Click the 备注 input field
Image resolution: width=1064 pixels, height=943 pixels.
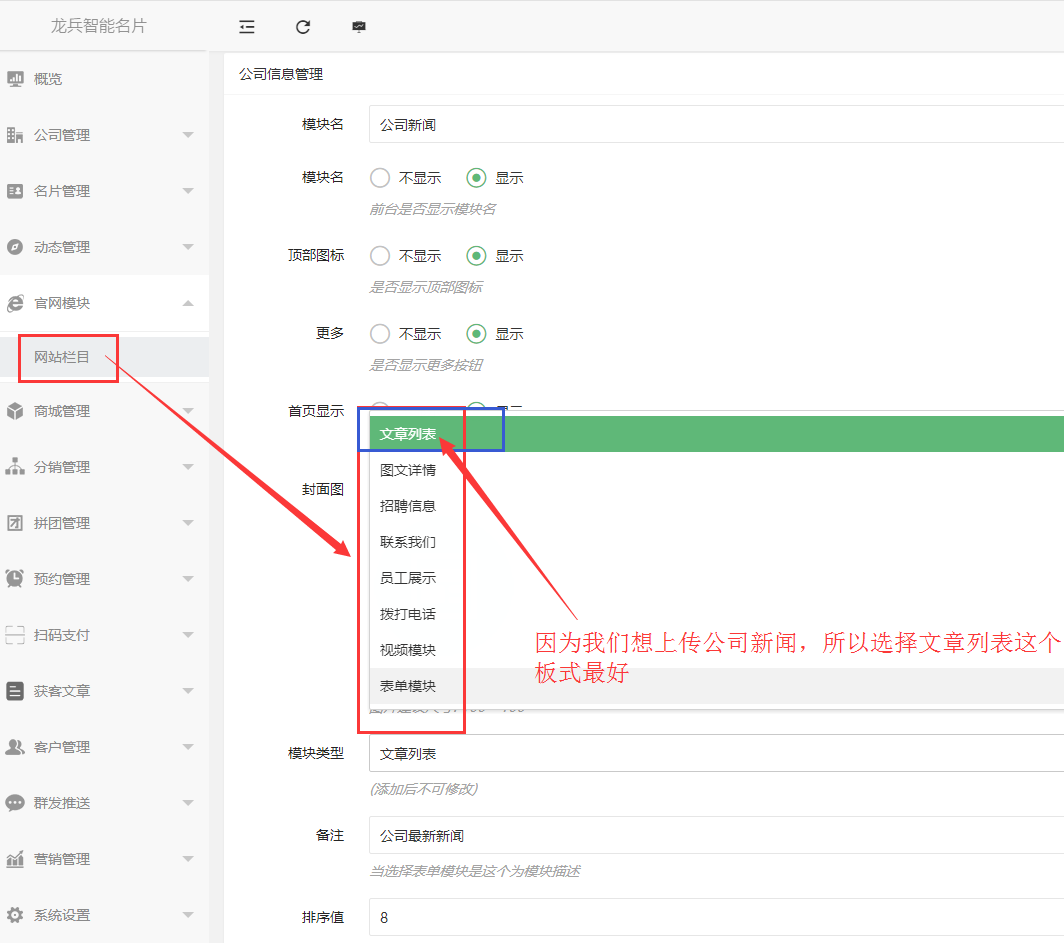pos(715,835)
